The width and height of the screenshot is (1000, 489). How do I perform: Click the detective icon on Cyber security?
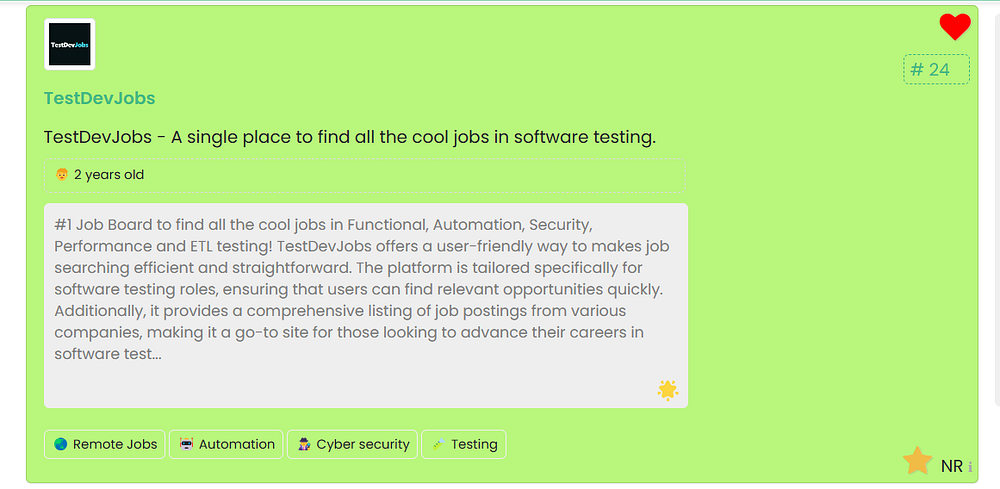[x=304, y=444]
